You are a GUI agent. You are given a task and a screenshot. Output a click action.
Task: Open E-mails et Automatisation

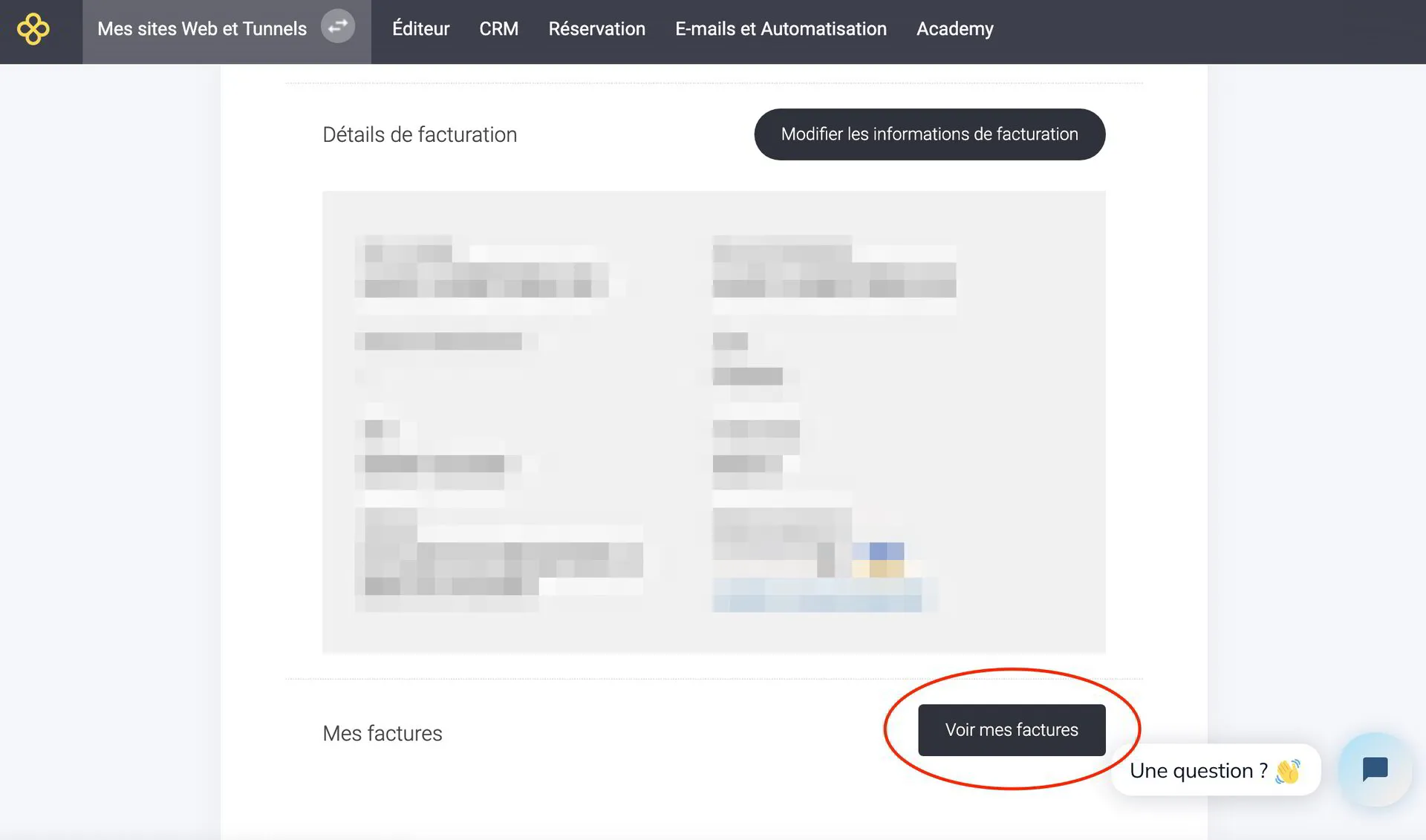coord(781,29)
